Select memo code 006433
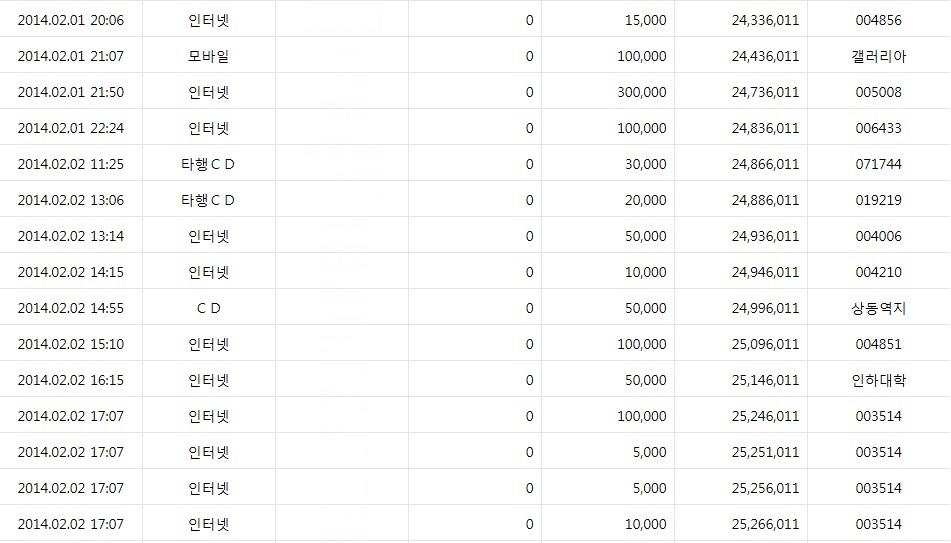The height and width of the screenshot is (543, 951). click(x=878, y=128)
